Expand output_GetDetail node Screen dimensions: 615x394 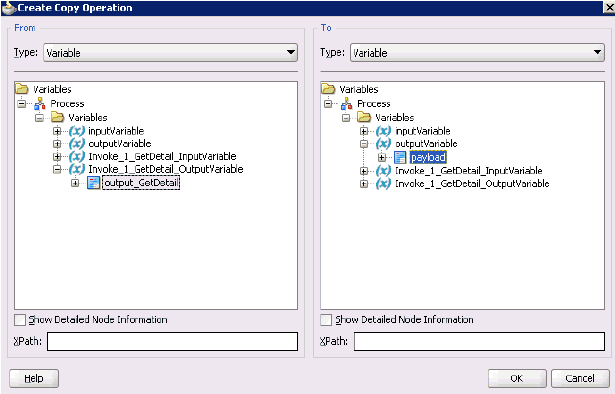tap(75, 183)
